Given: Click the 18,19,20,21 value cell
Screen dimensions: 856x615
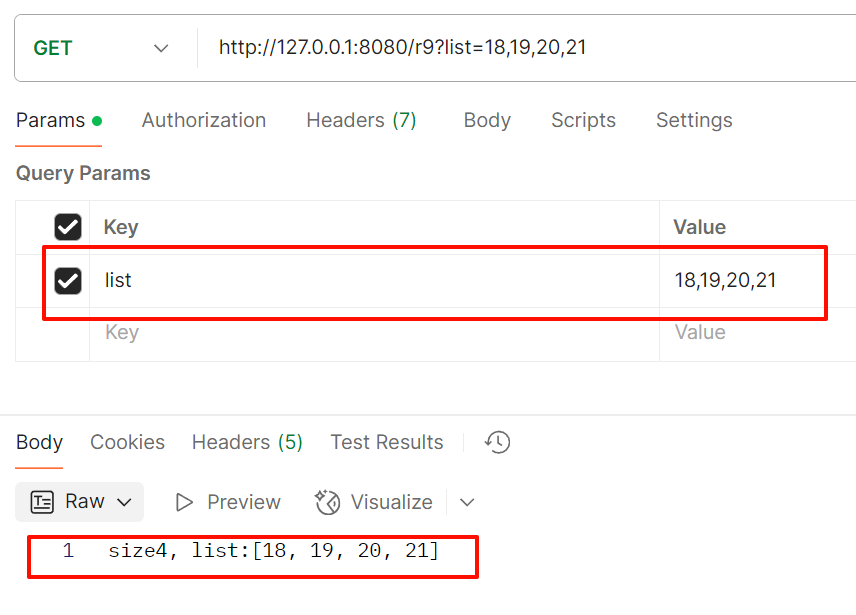Looking at the screenshot, I should point(757,280).
